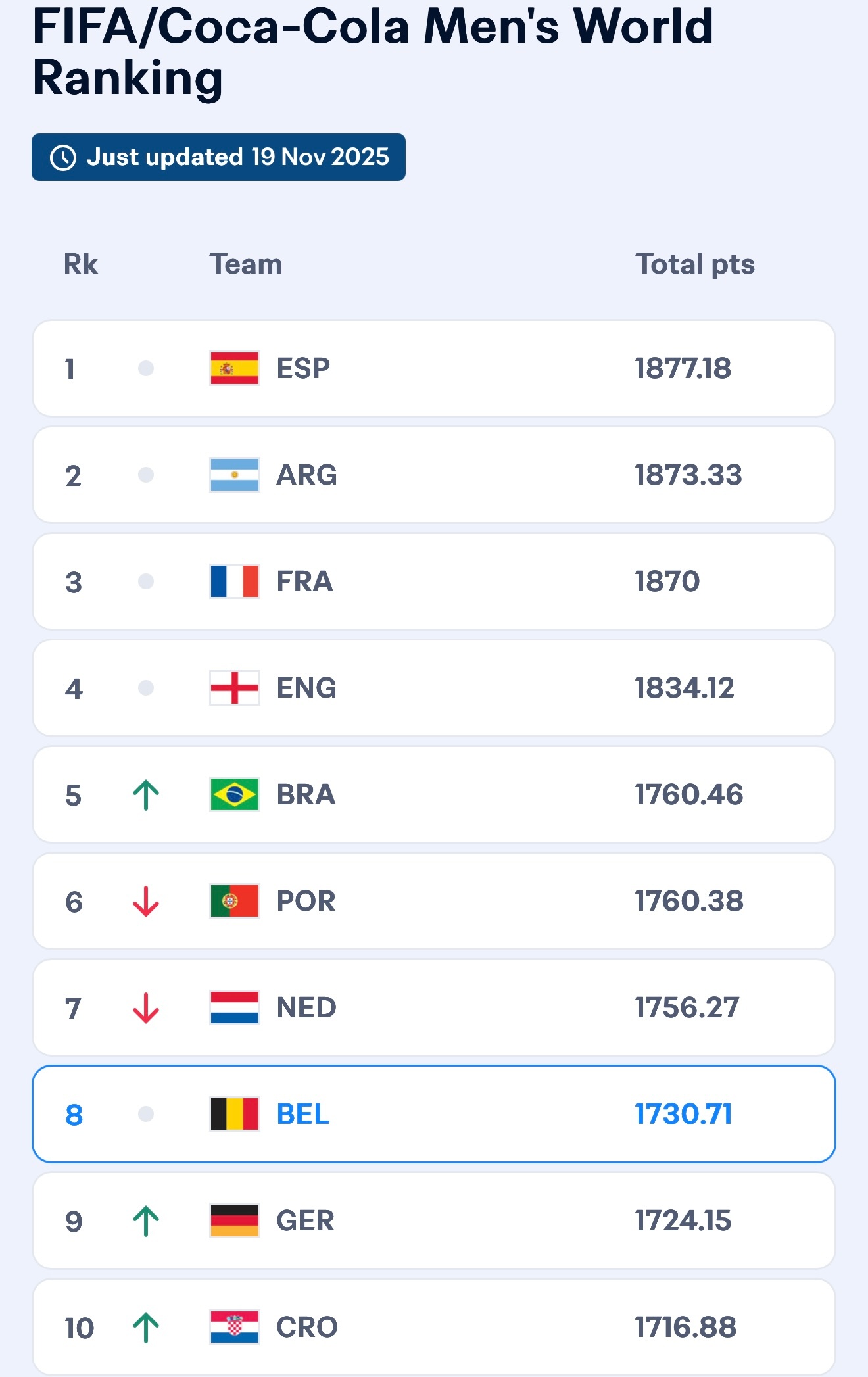
Task: Click the Team column header
Action: (x=246, y=264)
